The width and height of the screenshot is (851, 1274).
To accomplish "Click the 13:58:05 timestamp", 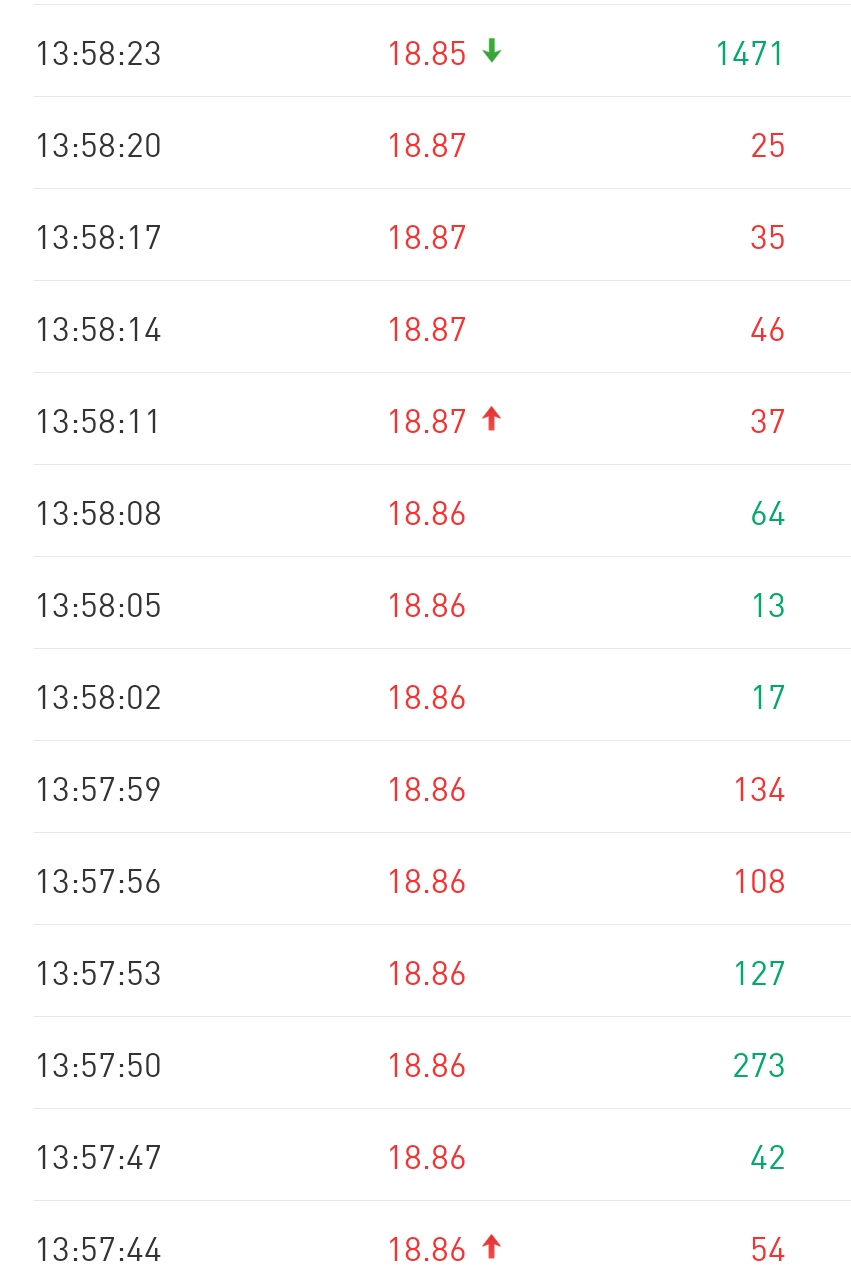I will pos(98,606).
